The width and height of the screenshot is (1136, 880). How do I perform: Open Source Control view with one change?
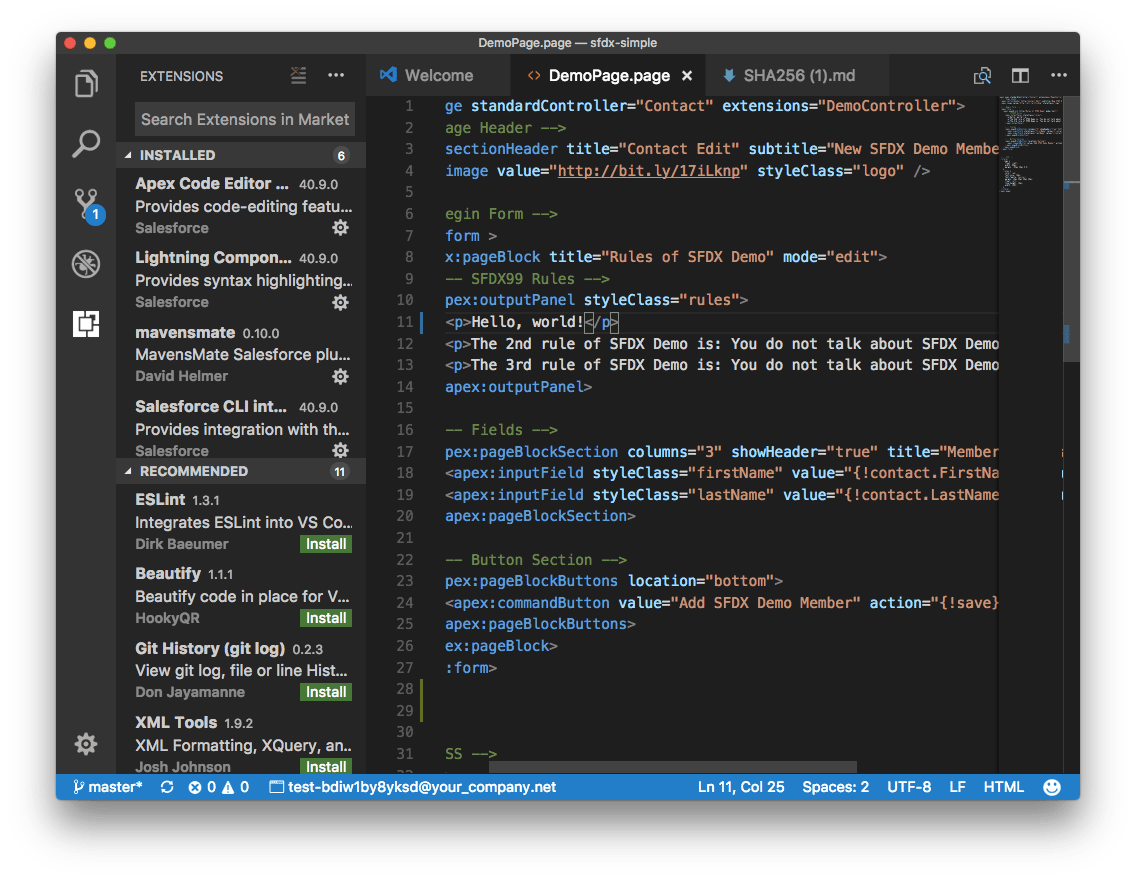[x=88, y=206]
